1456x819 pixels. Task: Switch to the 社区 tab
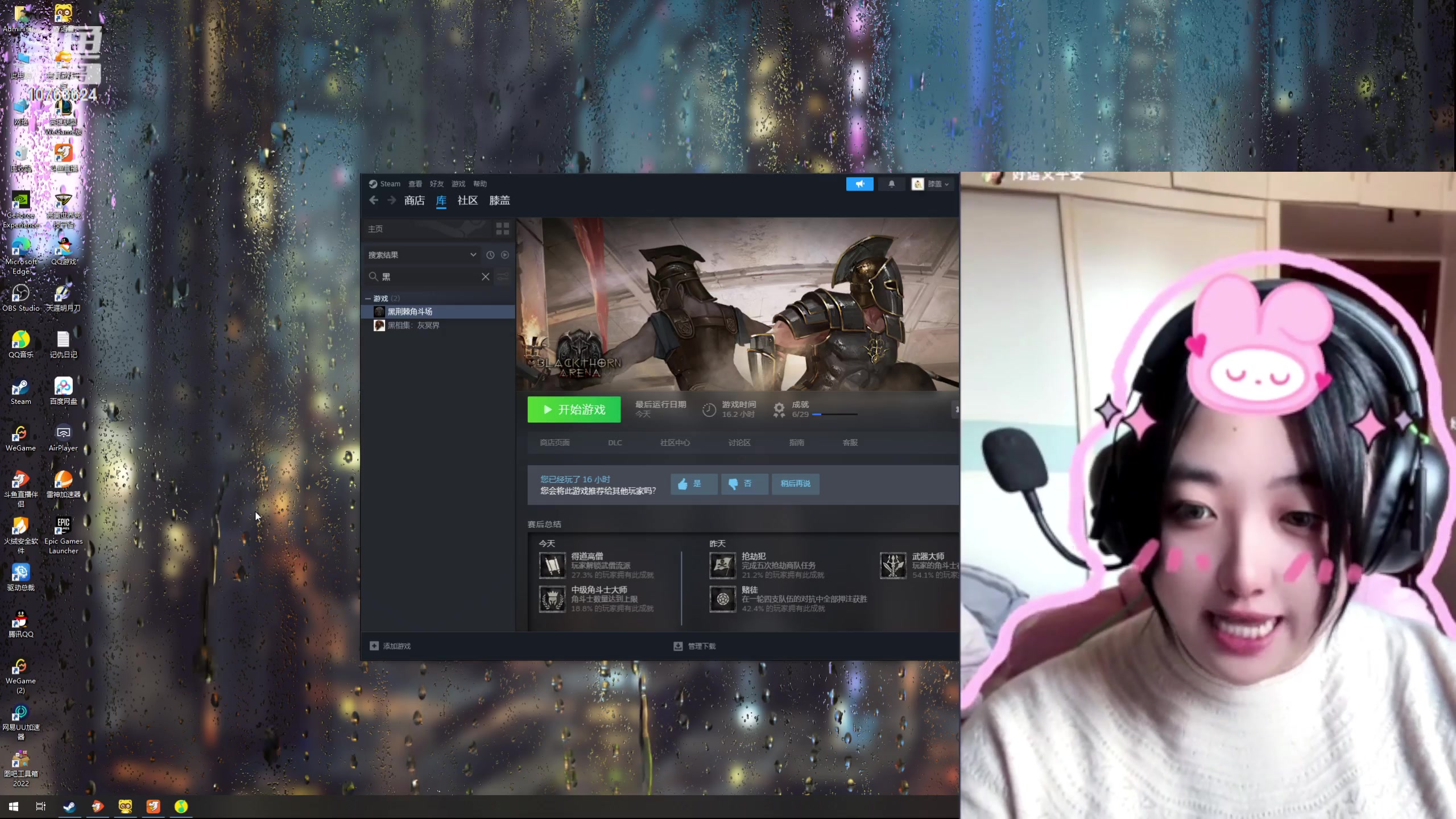click(x=468, y=200)
